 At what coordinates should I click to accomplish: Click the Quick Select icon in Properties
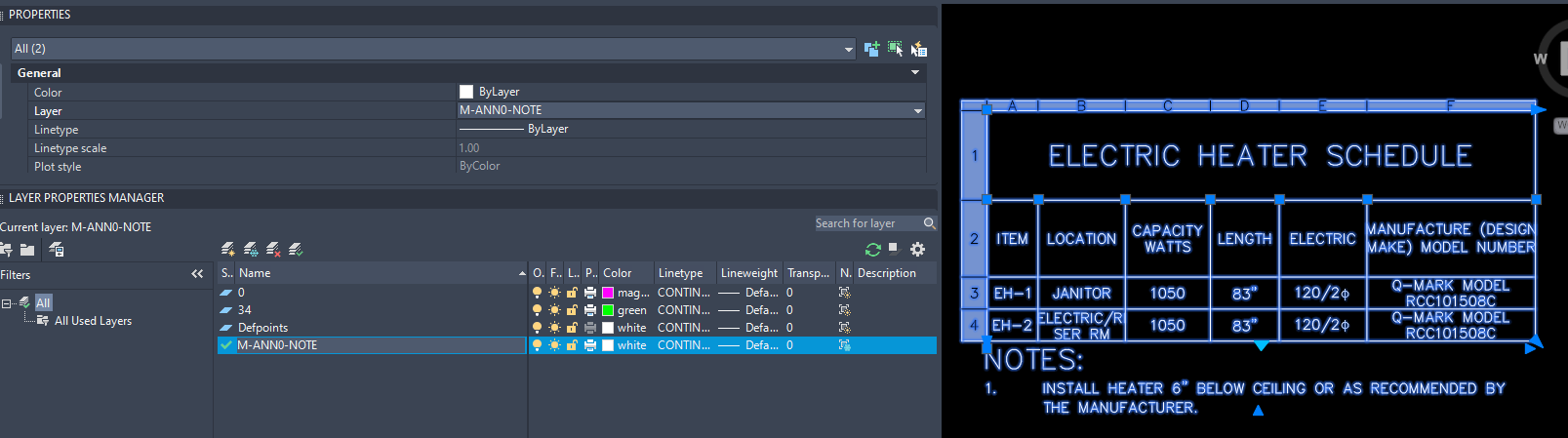pyautogui.click(x=918, y=49)
